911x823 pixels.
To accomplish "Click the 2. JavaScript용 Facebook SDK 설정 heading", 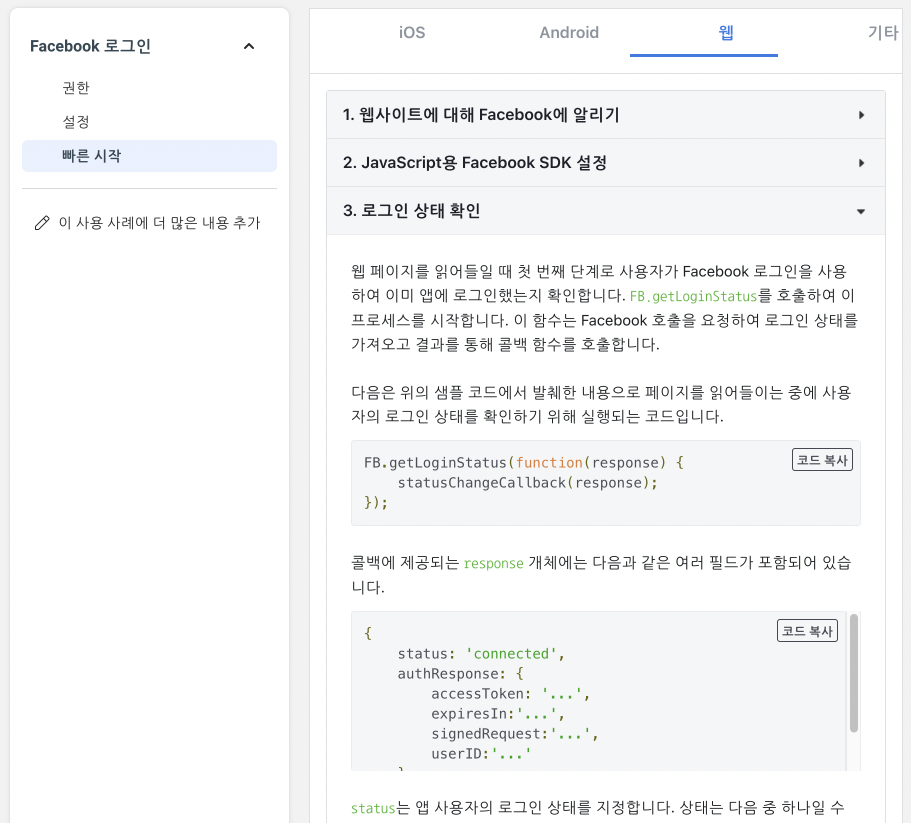I will click(x=475, y=163).
